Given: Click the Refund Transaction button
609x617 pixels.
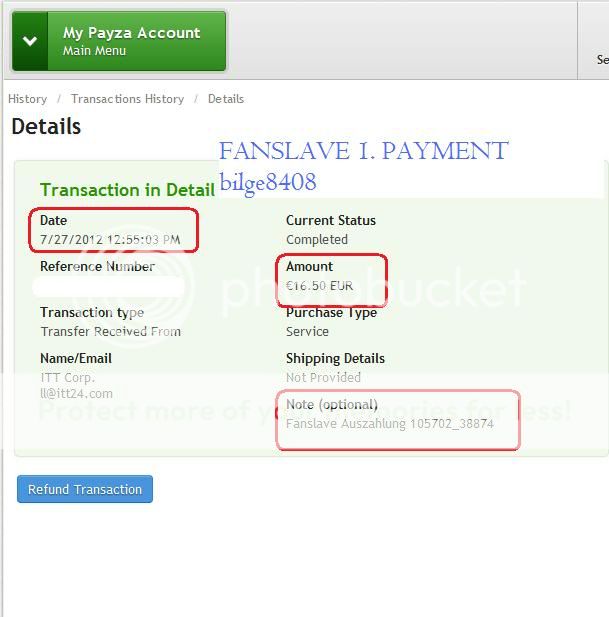Looking at the screenshot, I should click(x=85, y=489).
